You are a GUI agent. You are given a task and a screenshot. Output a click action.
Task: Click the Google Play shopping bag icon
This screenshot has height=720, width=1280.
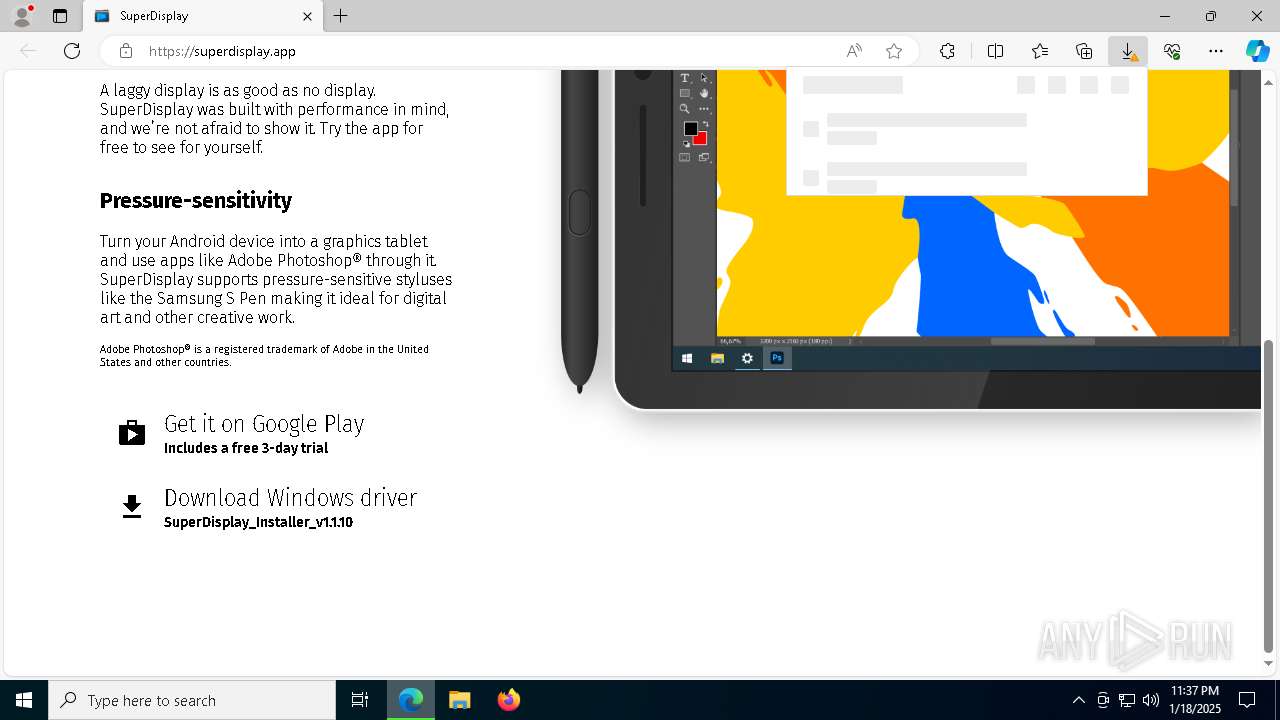point(132,432)
